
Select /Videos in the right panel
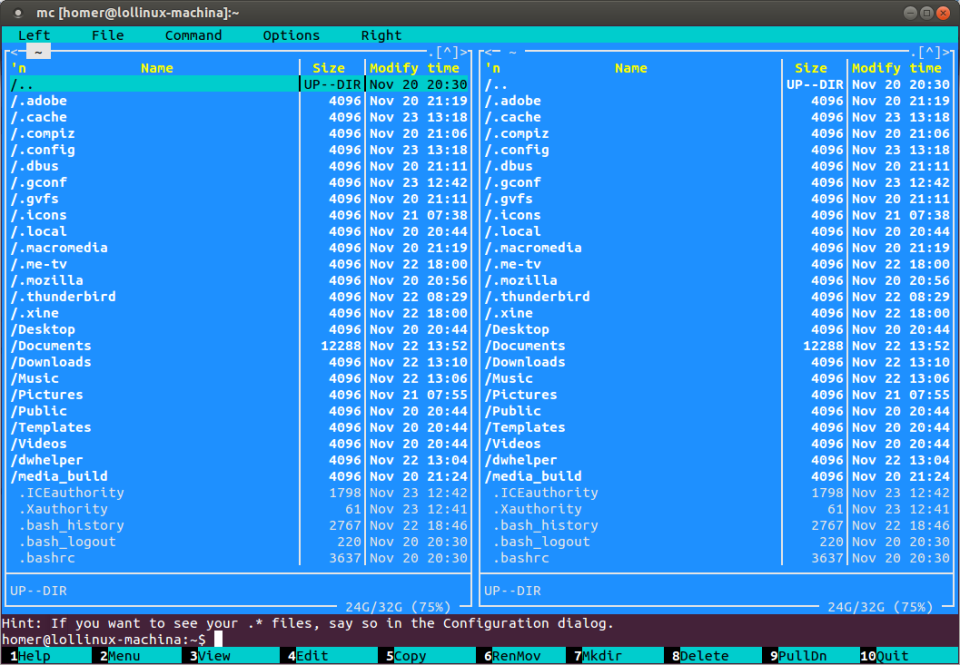coord(718,444)
